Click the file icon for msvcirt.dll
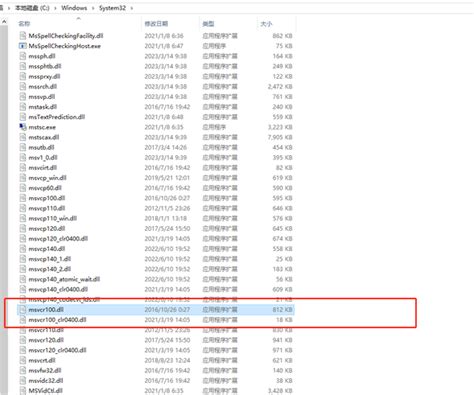 coord(22,168)
